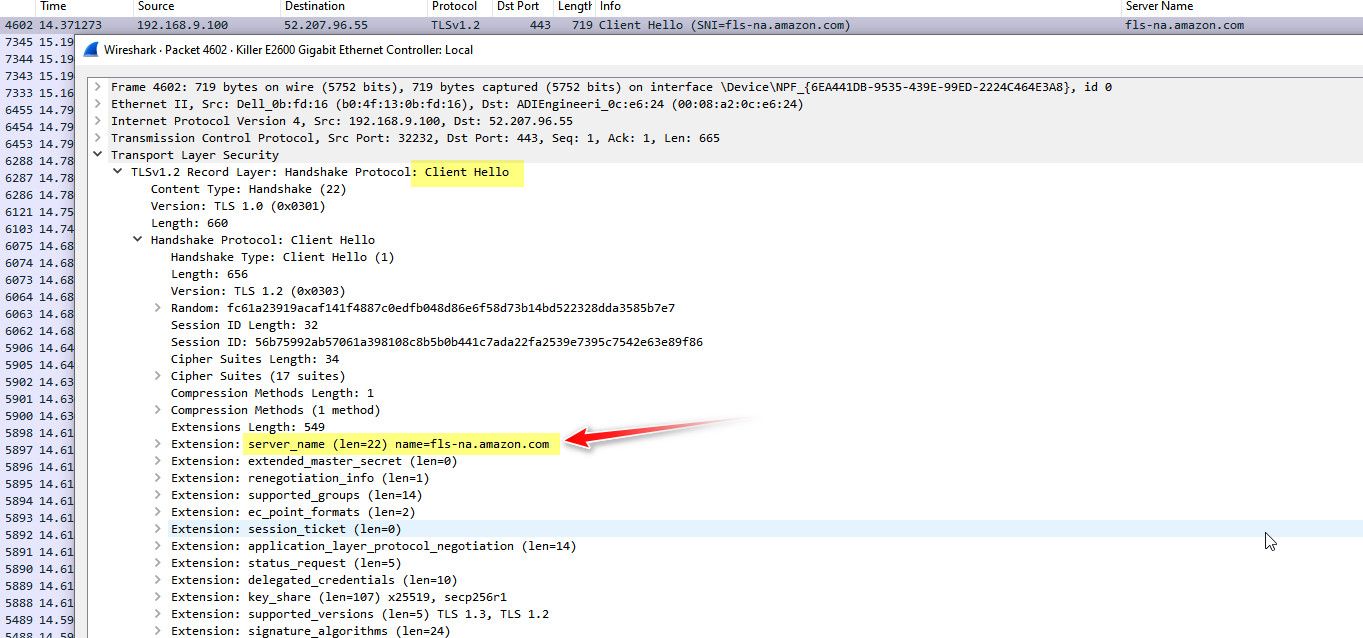Expand the Ethernet II section
The image size is (1363, 638).
click(x=97, y=104)
